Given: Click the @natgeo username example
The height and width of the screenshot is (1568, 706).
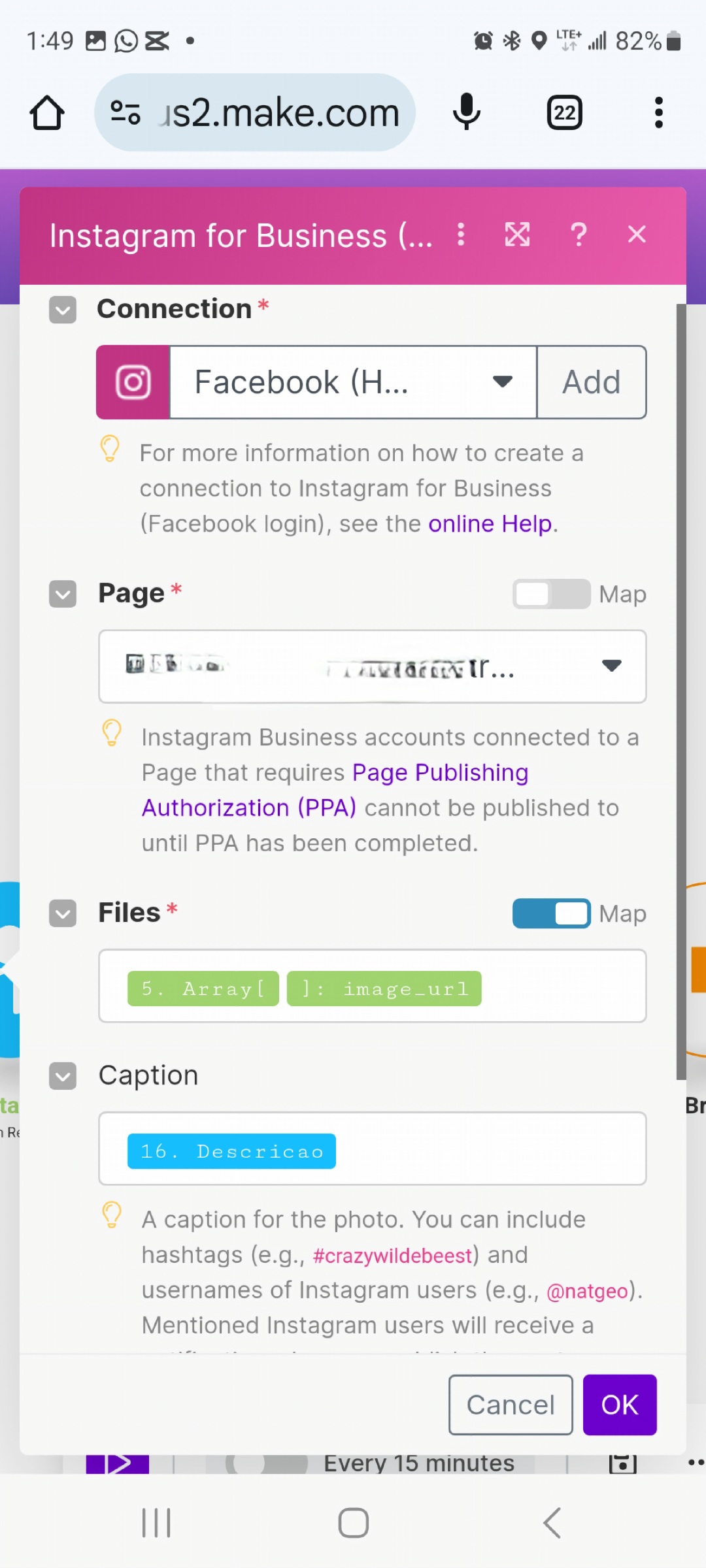Looking at the screenshot, I should (x=587, y=1291).
